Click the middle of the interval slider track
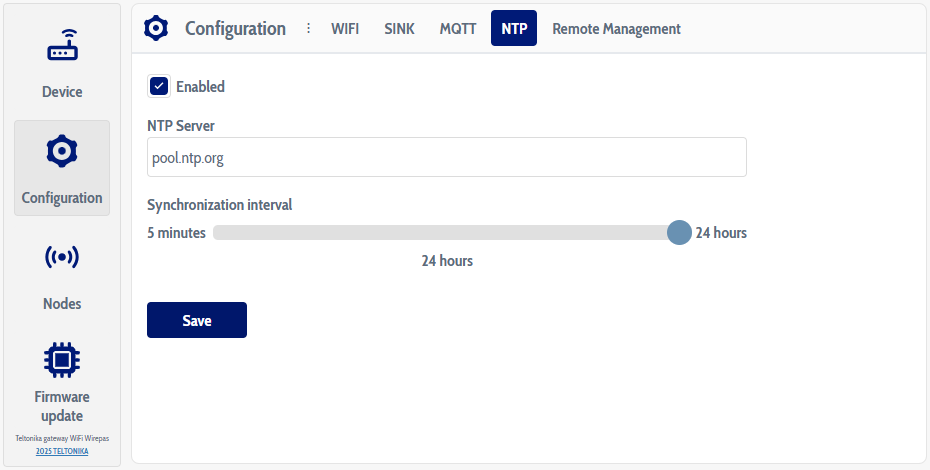 point(446,233)
